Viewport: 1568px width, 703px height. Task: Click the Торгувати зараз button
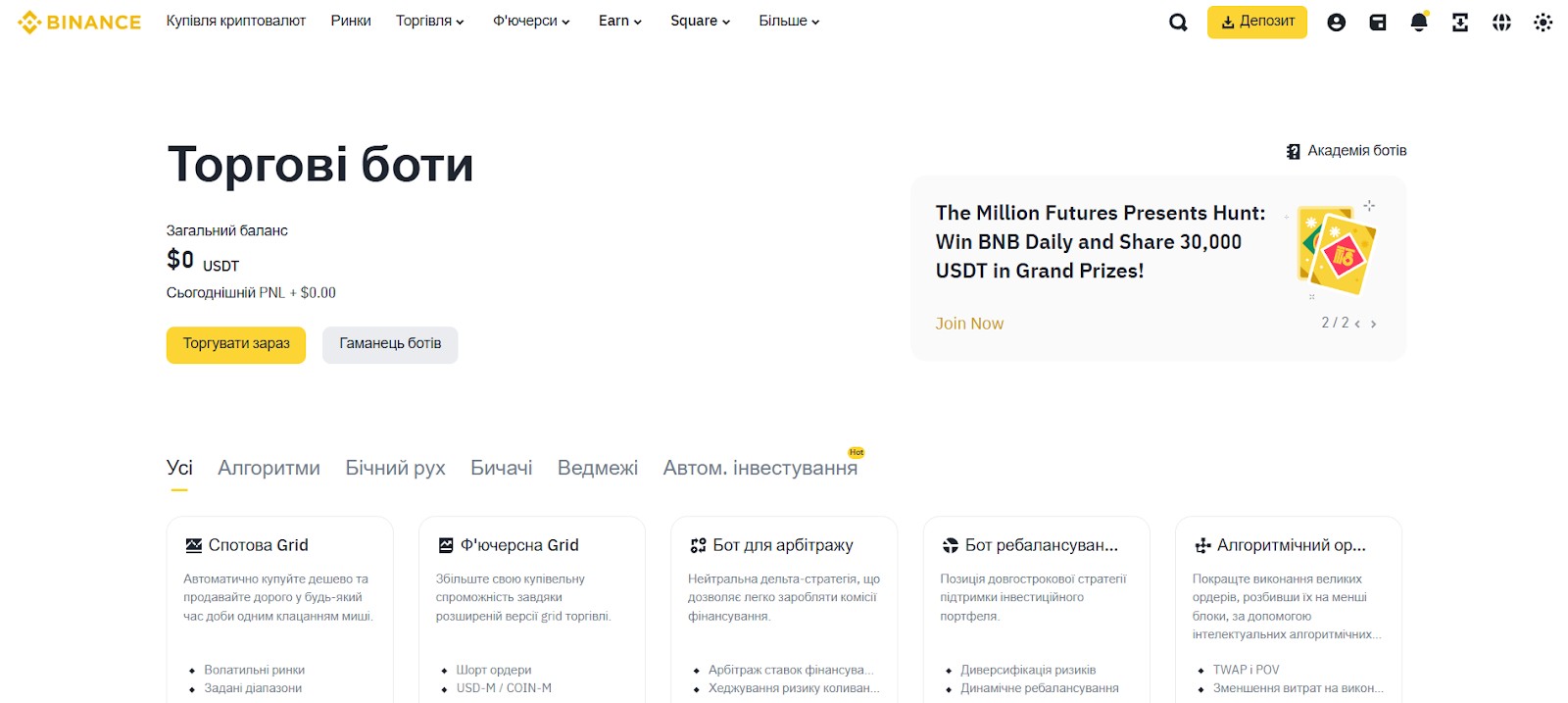click(236, 344)
